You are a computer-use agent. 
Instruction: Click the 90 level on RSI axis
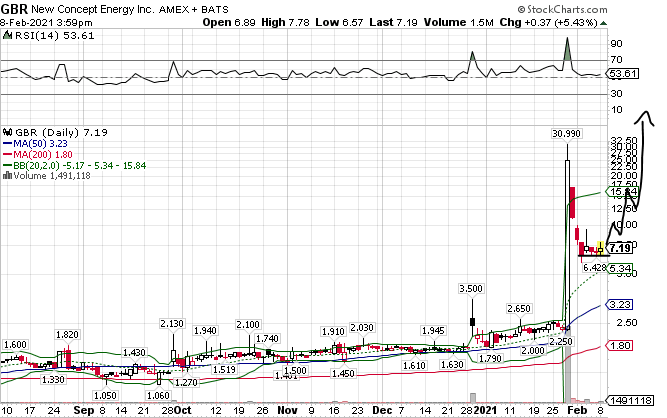point(616,44)
